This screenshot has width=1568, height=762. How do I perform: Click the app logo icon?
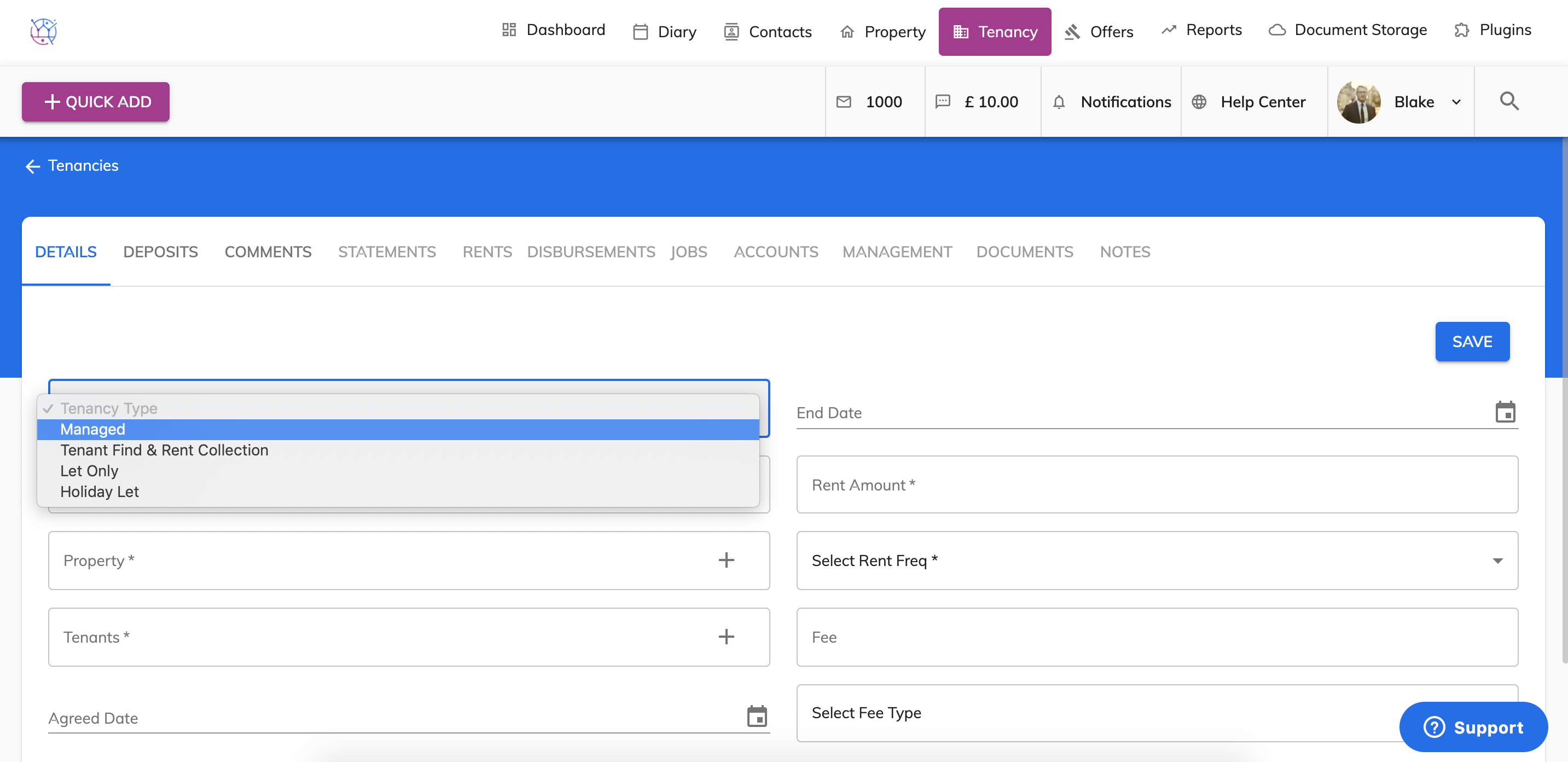(x=43, y=31)
